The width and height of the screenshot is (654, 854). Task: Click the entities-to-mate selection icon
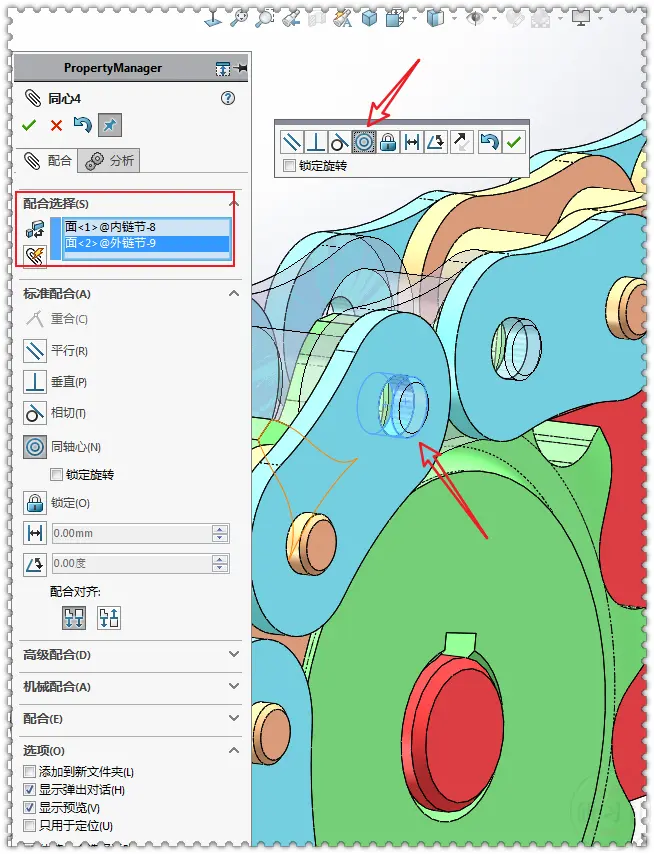tap(35, 229)
